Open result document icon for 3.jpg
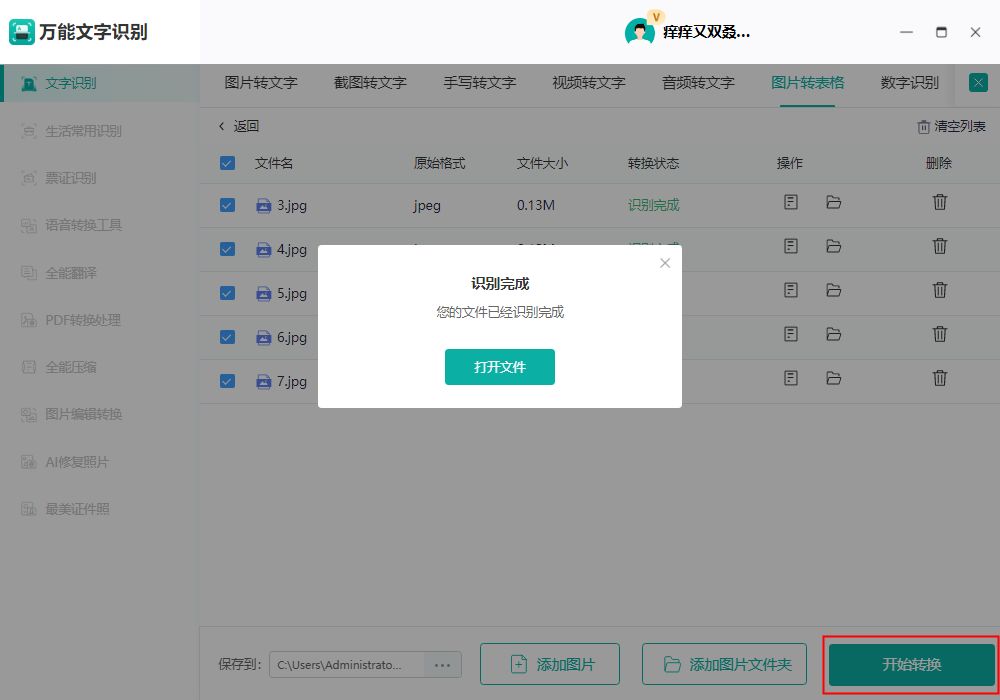Viewport: 1000px width, 700px height. click(791, 202)
